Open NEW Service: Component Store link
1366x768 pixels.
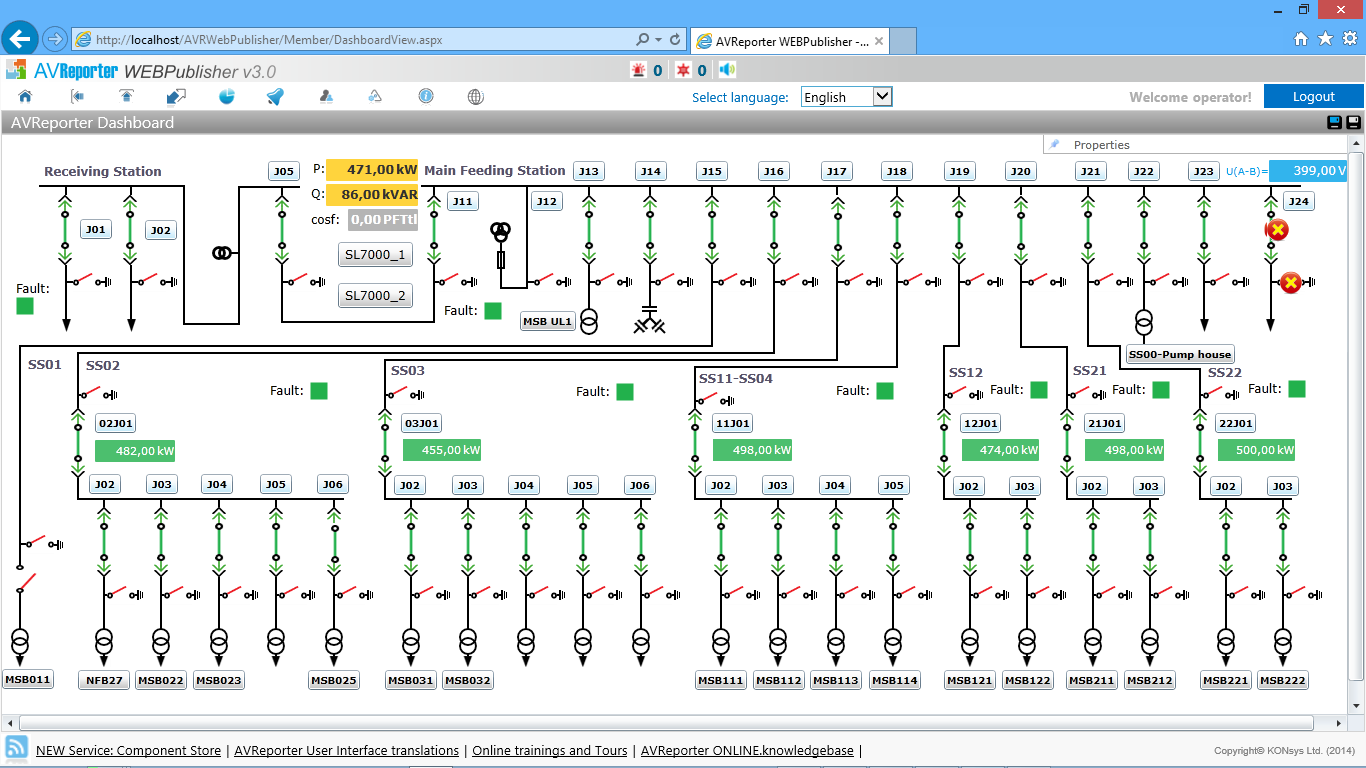[128, 750]
